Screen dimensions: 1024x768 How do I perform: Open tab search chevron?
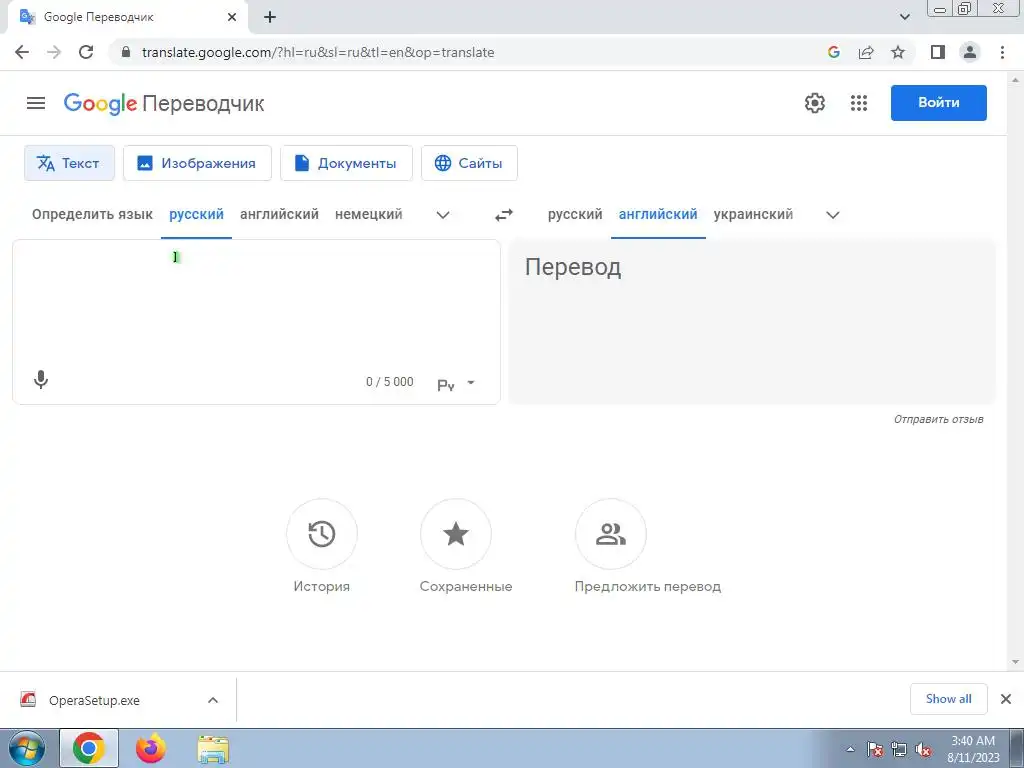[x=904, y=18]
